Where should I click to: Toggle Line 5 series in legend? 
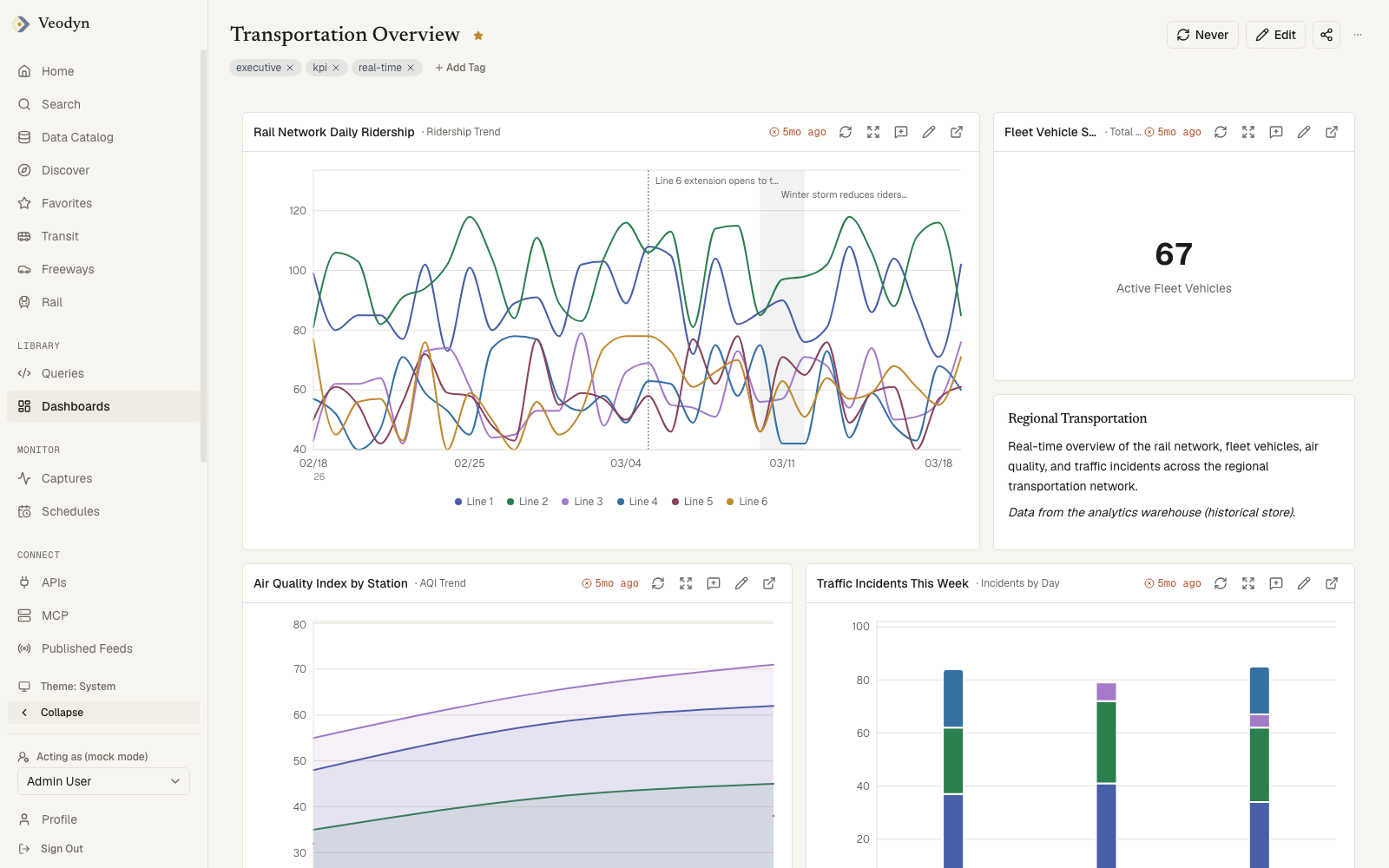(692, 502)
